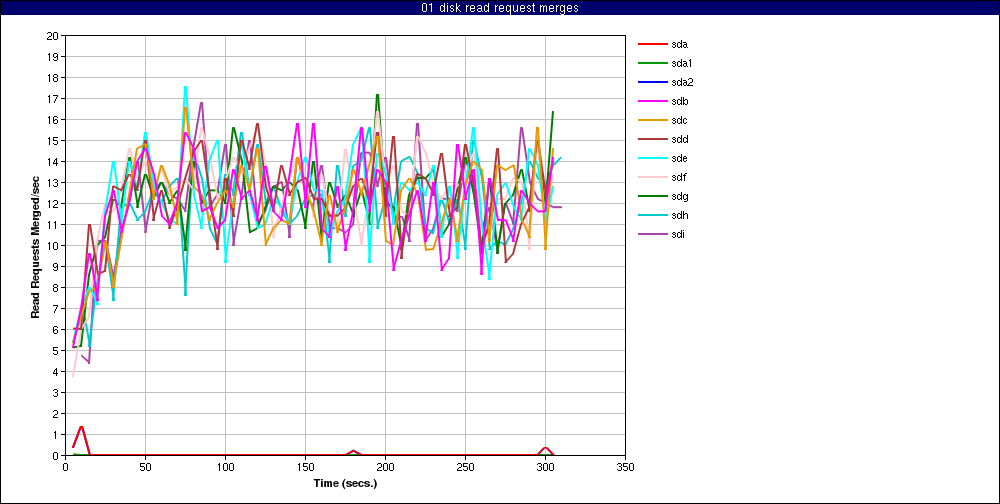This screenshot has width=1000, height=504.
Task: Click the small red sda bump at 300 seconds
Action: tap(545, 448)
